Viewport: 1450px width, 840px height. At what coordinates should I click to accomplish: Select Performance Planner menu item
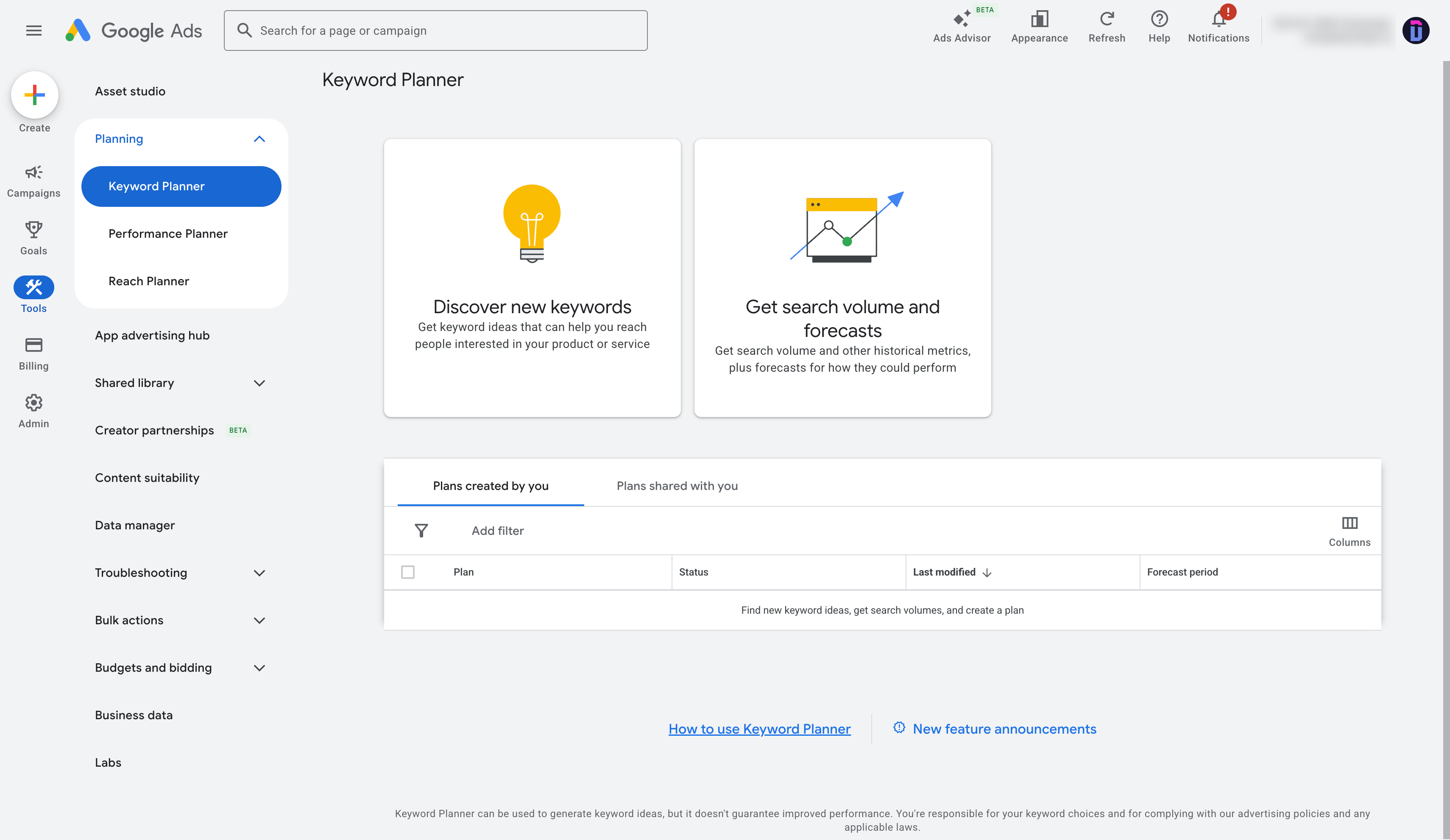pyautogui.click(x=168, y=234)
